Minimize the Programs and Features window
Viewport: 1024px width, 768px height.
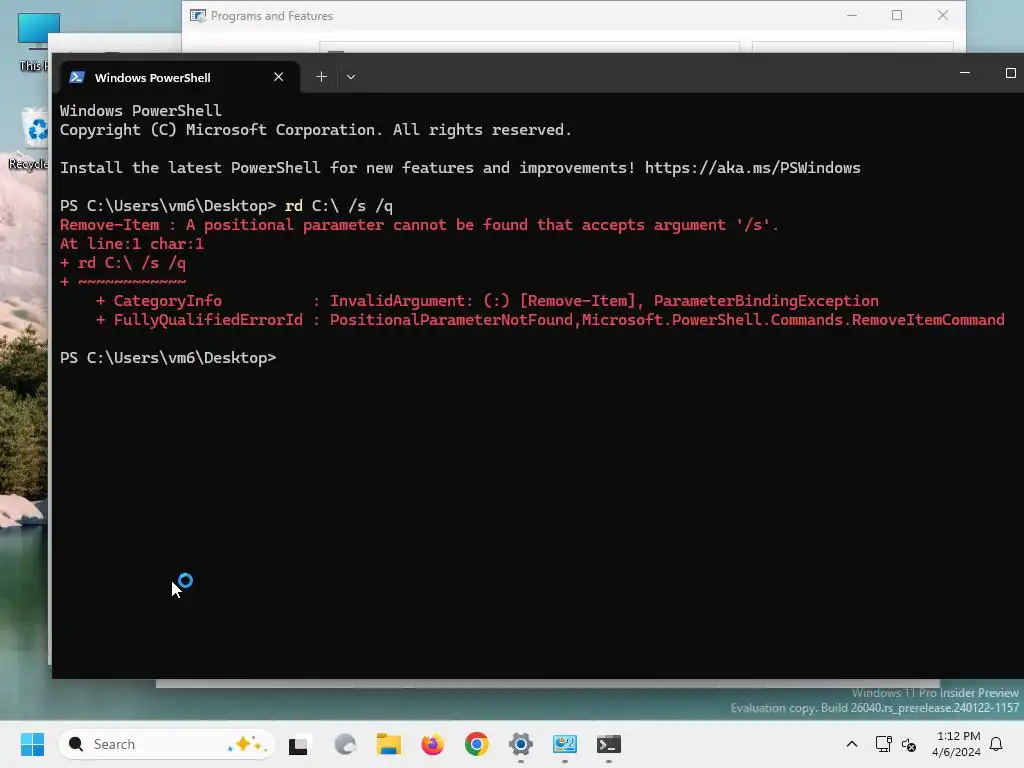pos(852,15)
